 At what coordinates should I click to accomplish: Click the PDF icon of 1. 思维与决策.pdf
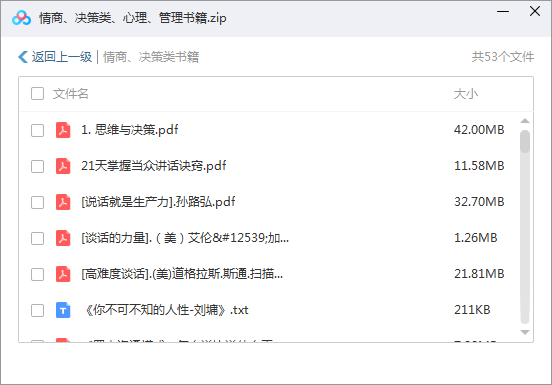tap(63, 130)
